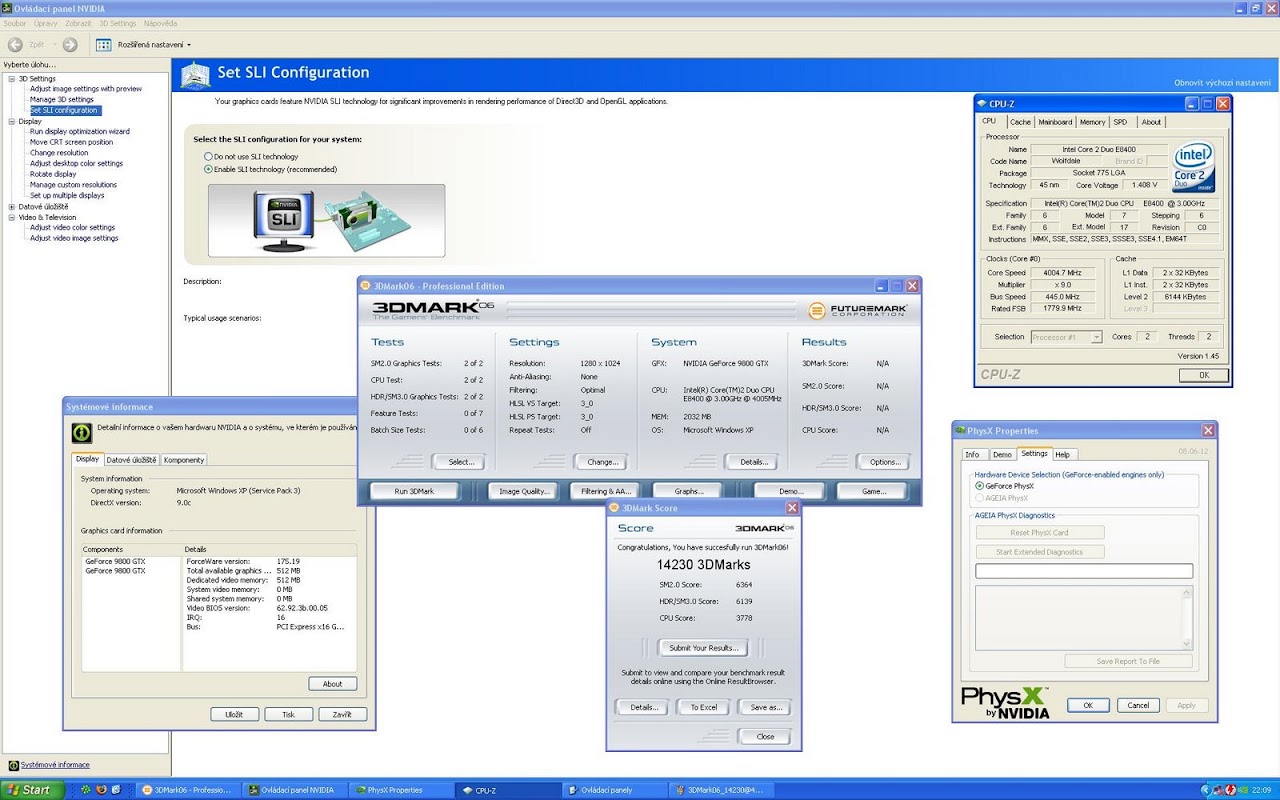1280x800 pixels.
Task: Click the 3DMark Score window title icon
Action: [x=614, y=508]
